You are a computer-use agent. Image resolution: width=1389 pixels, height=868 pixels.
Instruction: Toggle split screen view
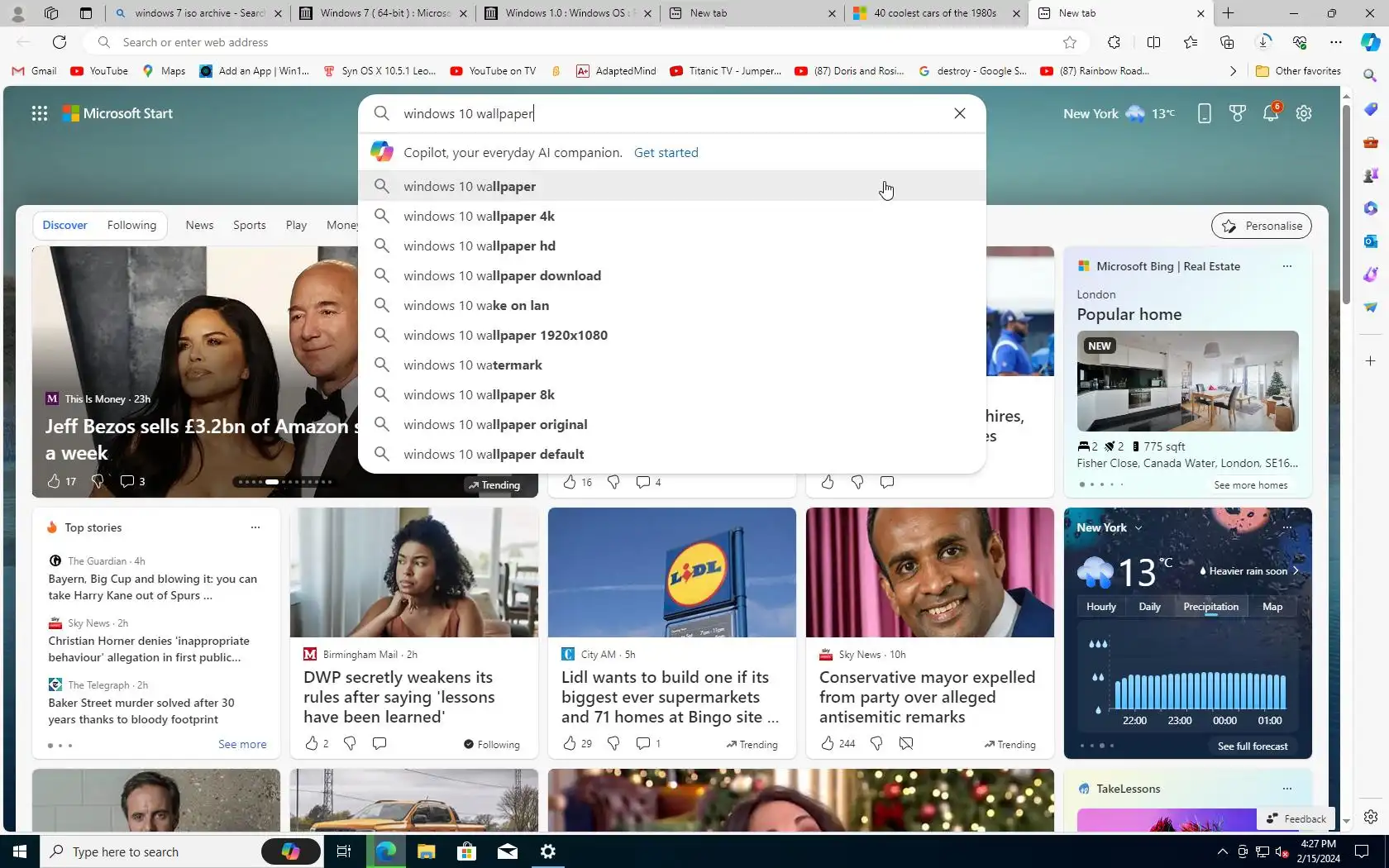1153,42
